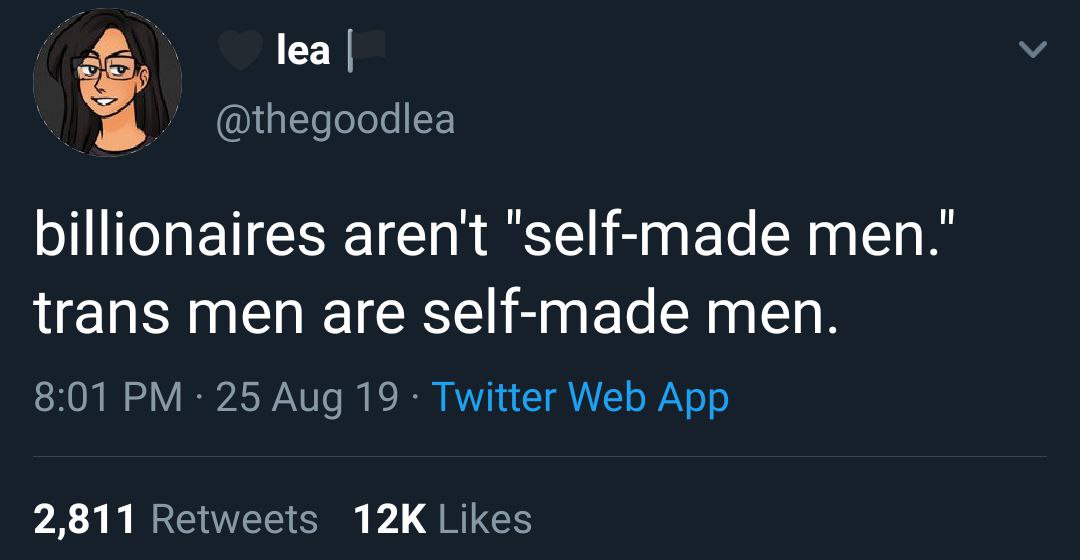Open lea's cartoon profile picture
This screenshot has width=1080, height=560.
[107, 83]
